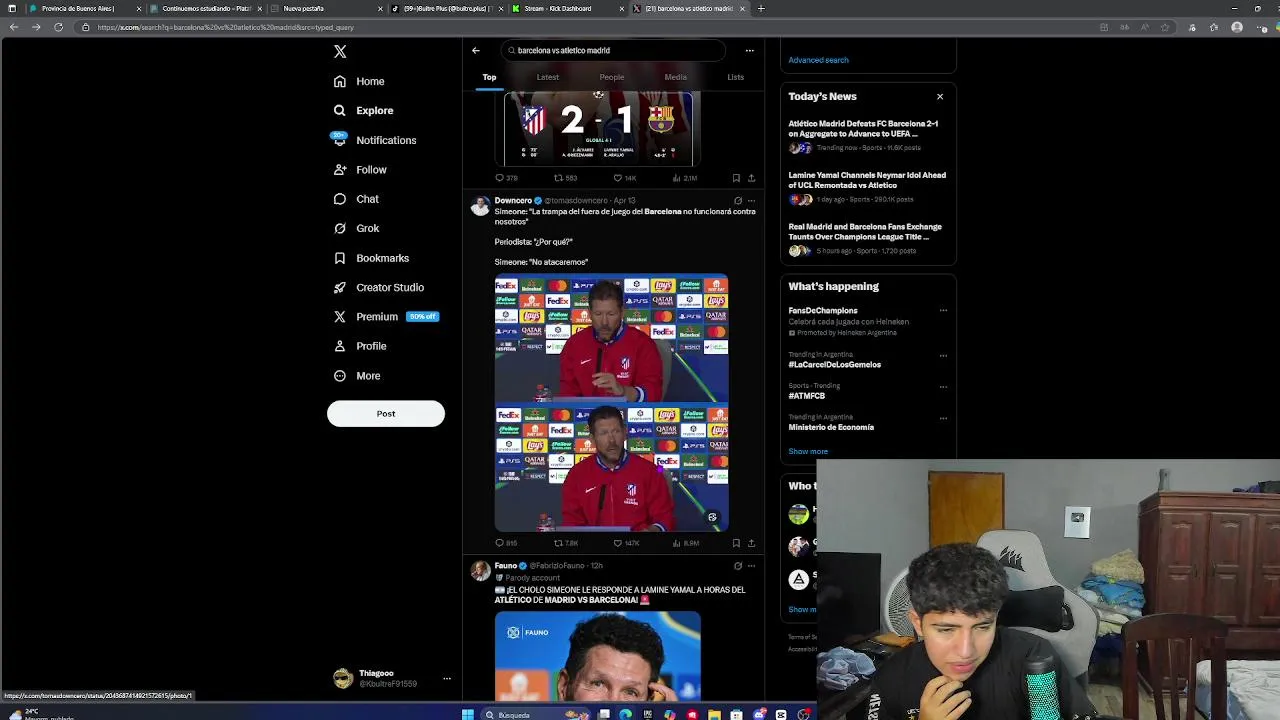Open options for the #LaCarcelDeLosGemelos trend
This screenshot has height=720, width=1280.
943,355
